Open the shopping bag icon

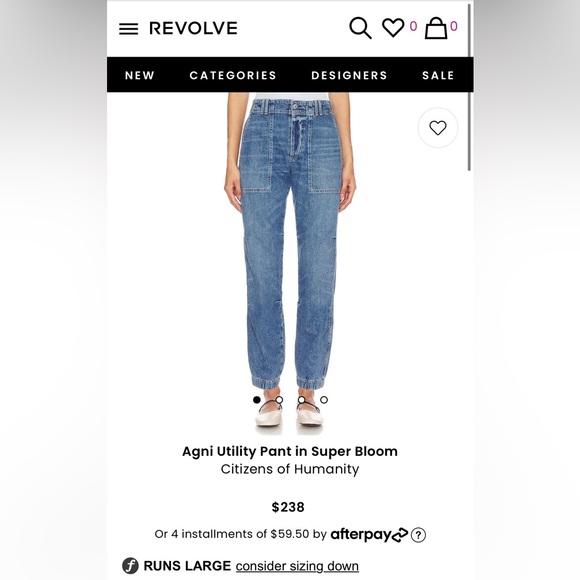click(x=436, y=28)
